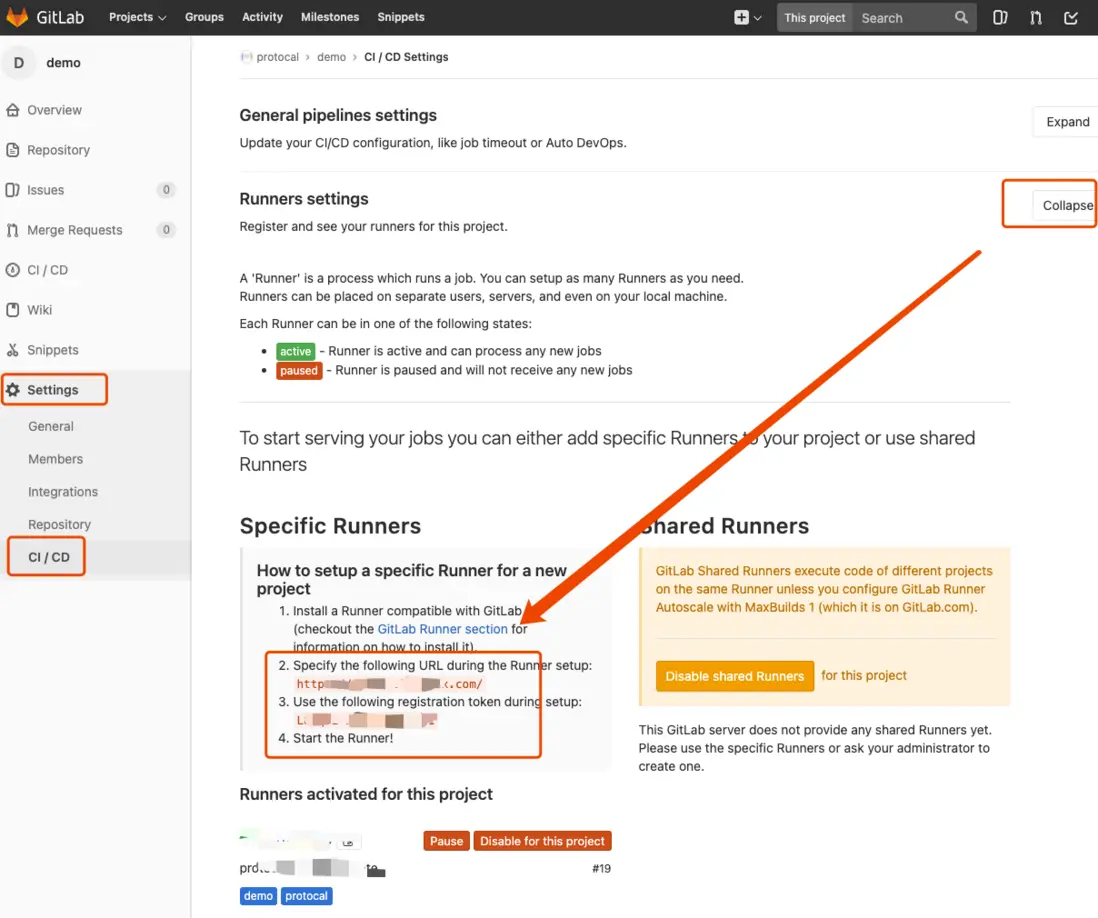The image size is (1098, 918).
Task: Click the runner number #19
Action: click(601, 868)
